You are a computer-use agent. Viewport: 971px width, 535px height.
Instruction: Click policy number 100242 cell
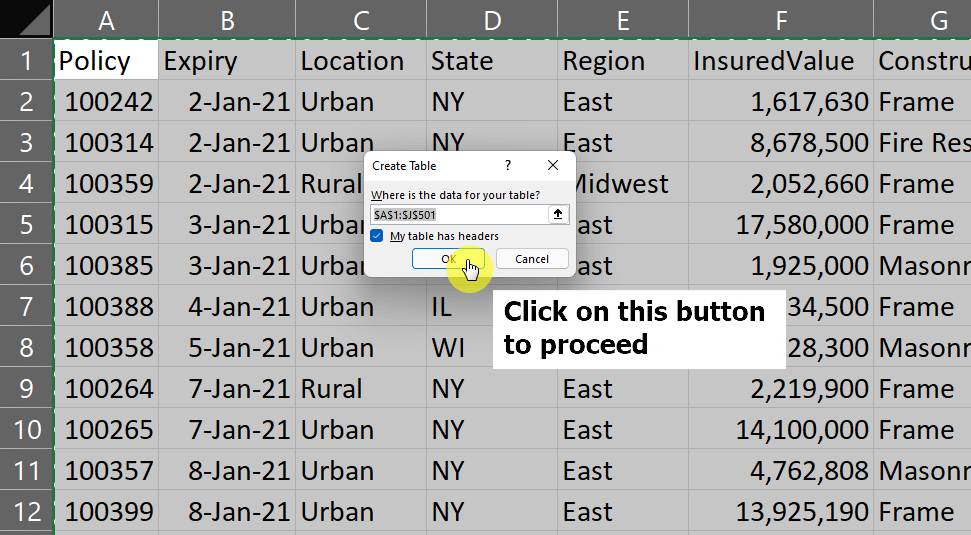coord(106,101)
